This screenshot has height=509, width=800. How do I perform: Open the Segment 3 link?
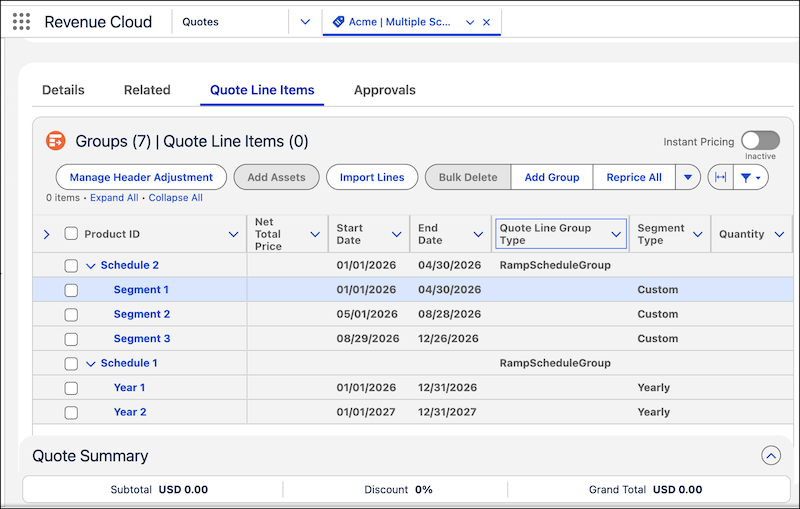tap(142, 339)
